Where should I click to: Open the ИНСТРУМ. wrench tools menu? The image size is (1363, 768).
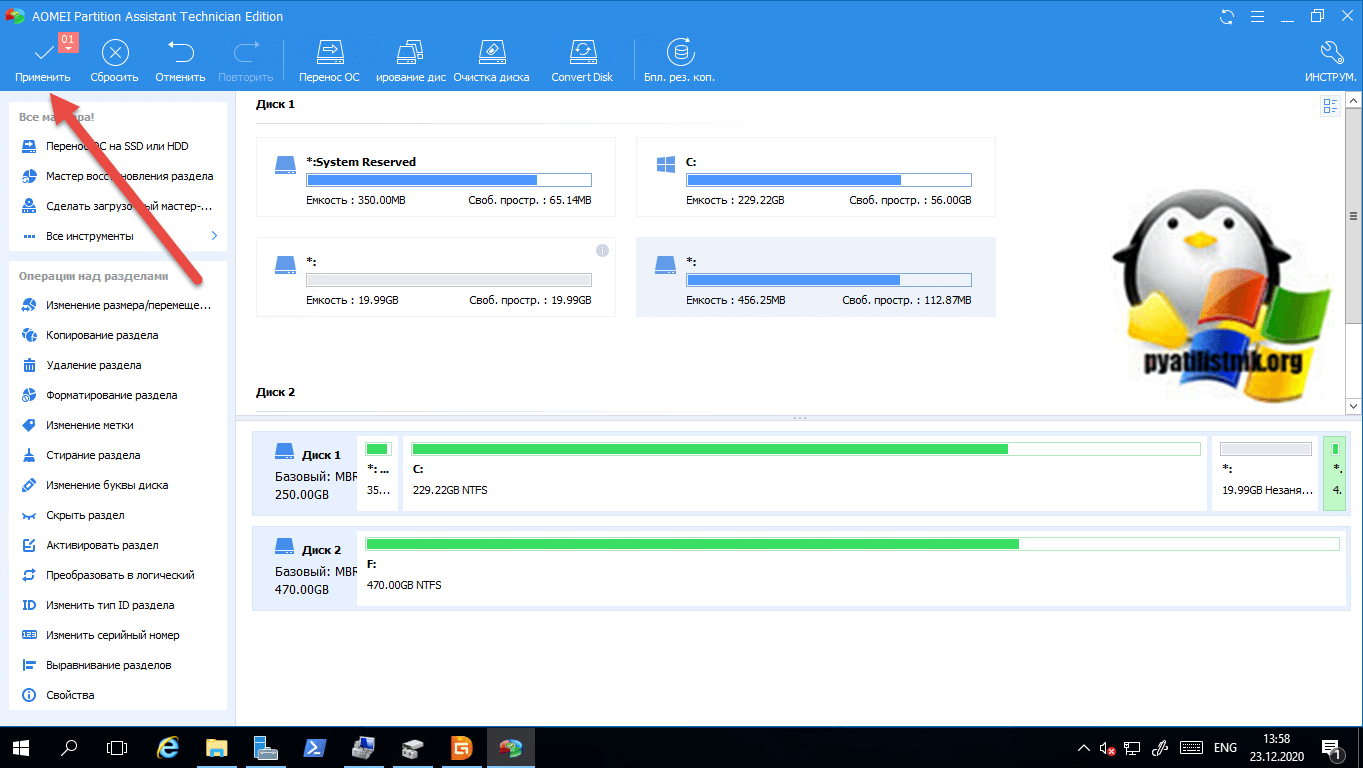[1330, 52]
